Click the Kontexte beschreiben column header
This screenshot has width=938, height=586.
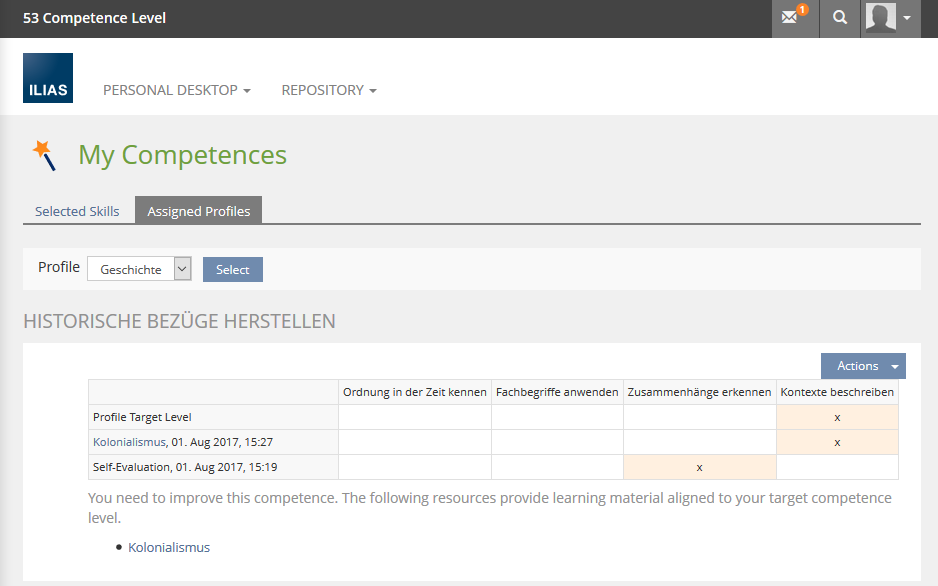coord(837,392)
